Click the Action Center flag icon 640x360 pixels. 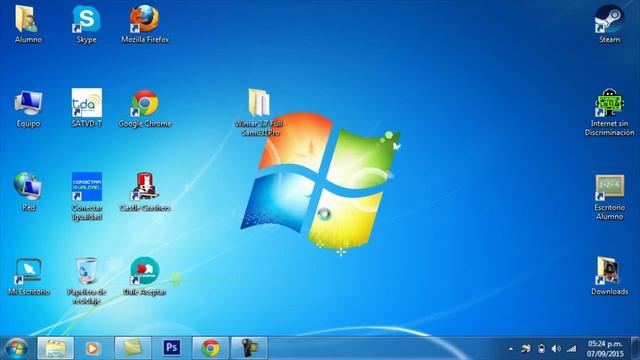526,349
